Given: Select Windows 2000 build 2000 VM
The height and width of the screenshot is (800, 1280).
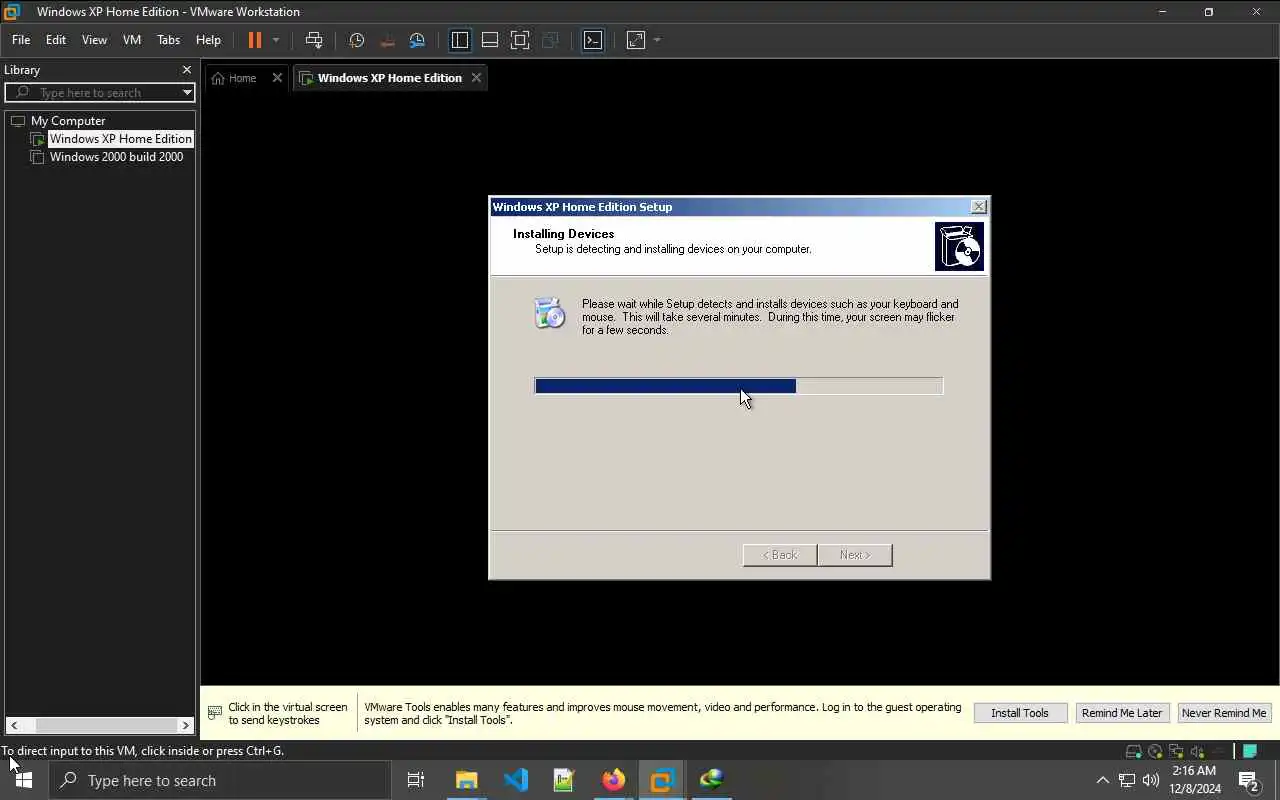Looking at the screenshot, I should pos(116,157).
